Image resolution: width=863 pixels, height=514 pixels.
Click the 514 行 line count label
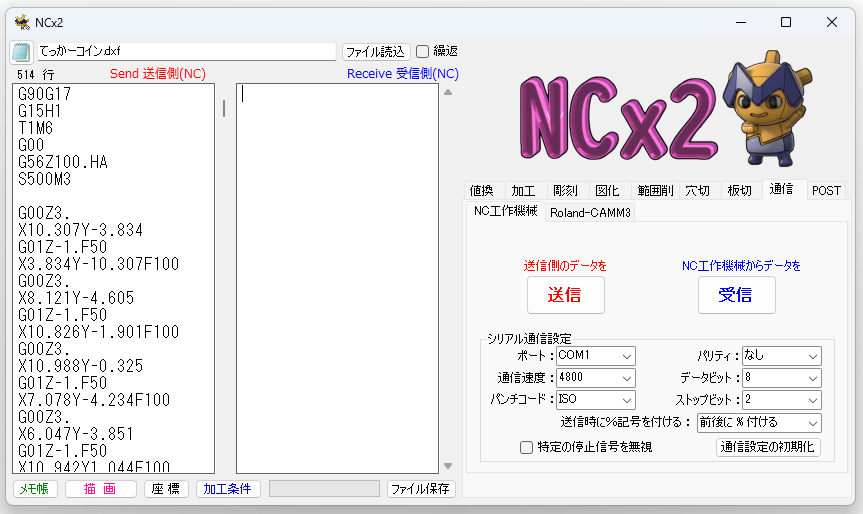click(35, 74)
